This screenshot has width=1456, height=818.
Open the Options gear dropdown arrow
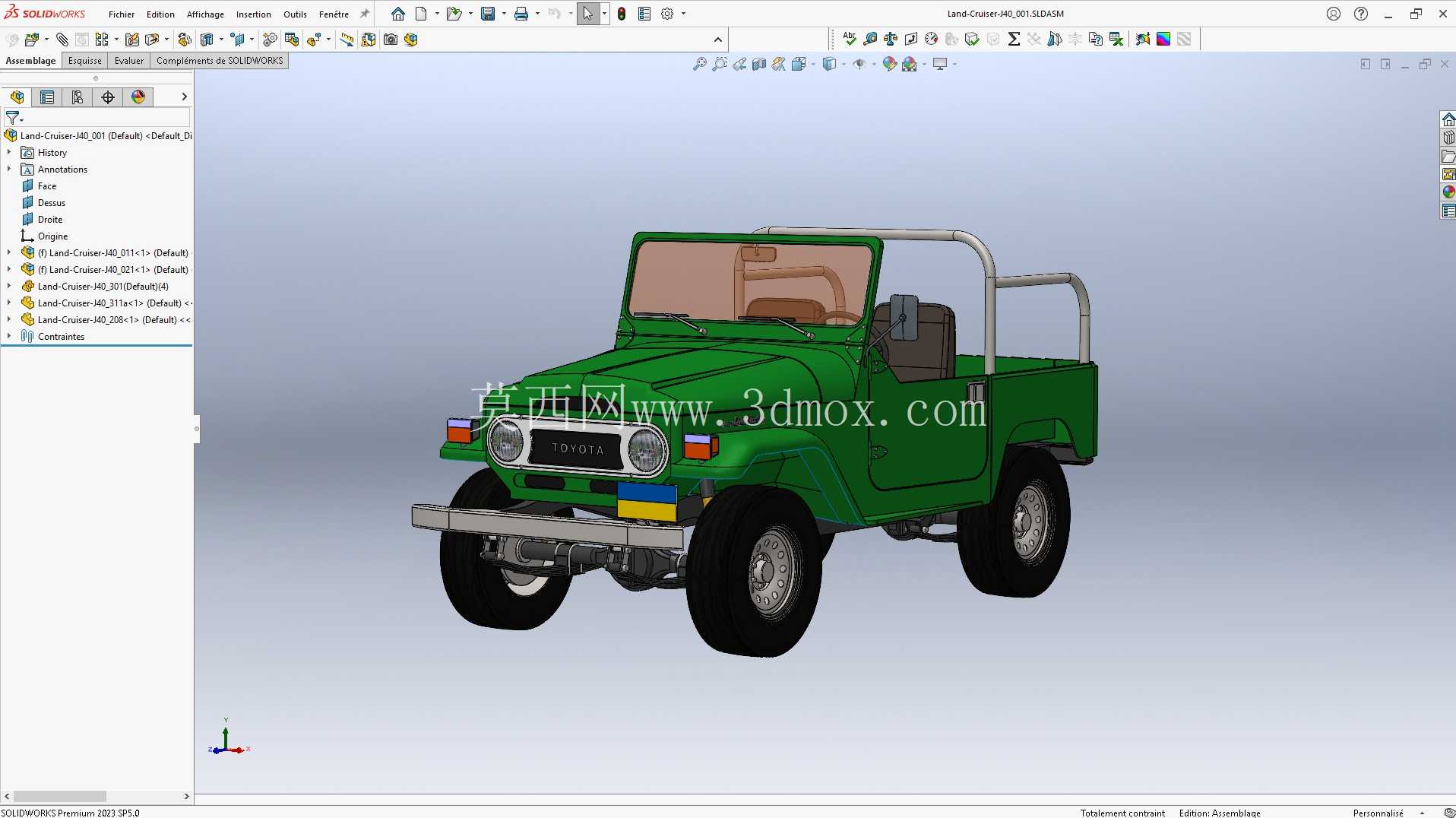coord(683,14)
